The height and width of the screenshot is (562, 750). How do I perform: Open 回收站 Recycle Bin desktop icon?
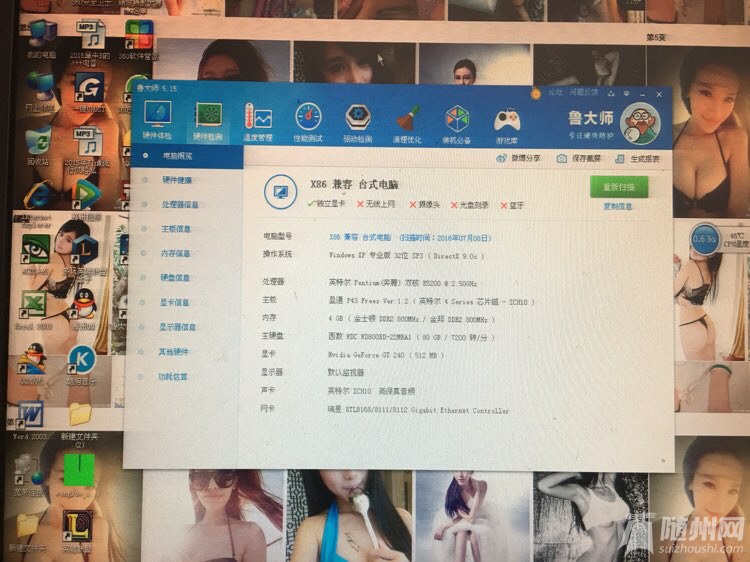[x=39, y=146]
